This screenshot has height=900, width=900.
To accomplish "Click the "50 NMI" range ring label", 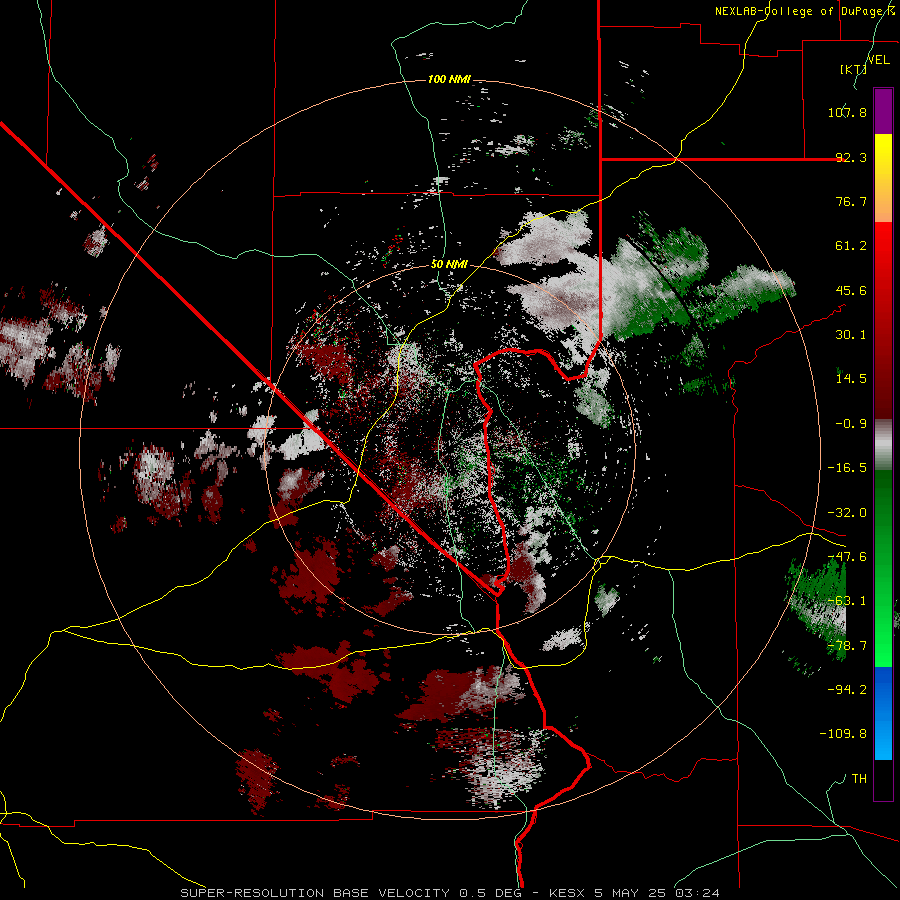I will [449, 264].
